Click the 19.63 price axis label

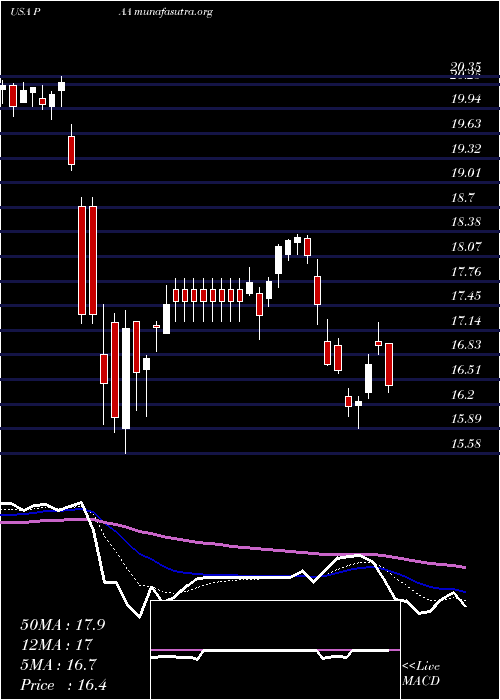point(466,124)
